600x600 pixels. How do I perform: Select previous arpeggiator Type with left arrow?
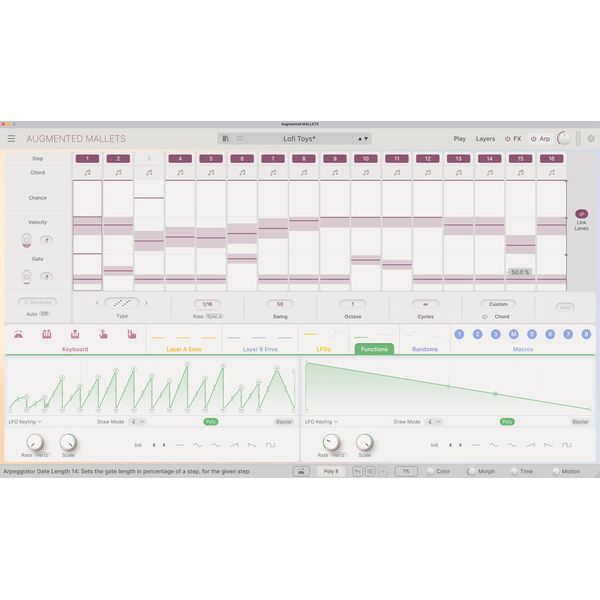97,303
